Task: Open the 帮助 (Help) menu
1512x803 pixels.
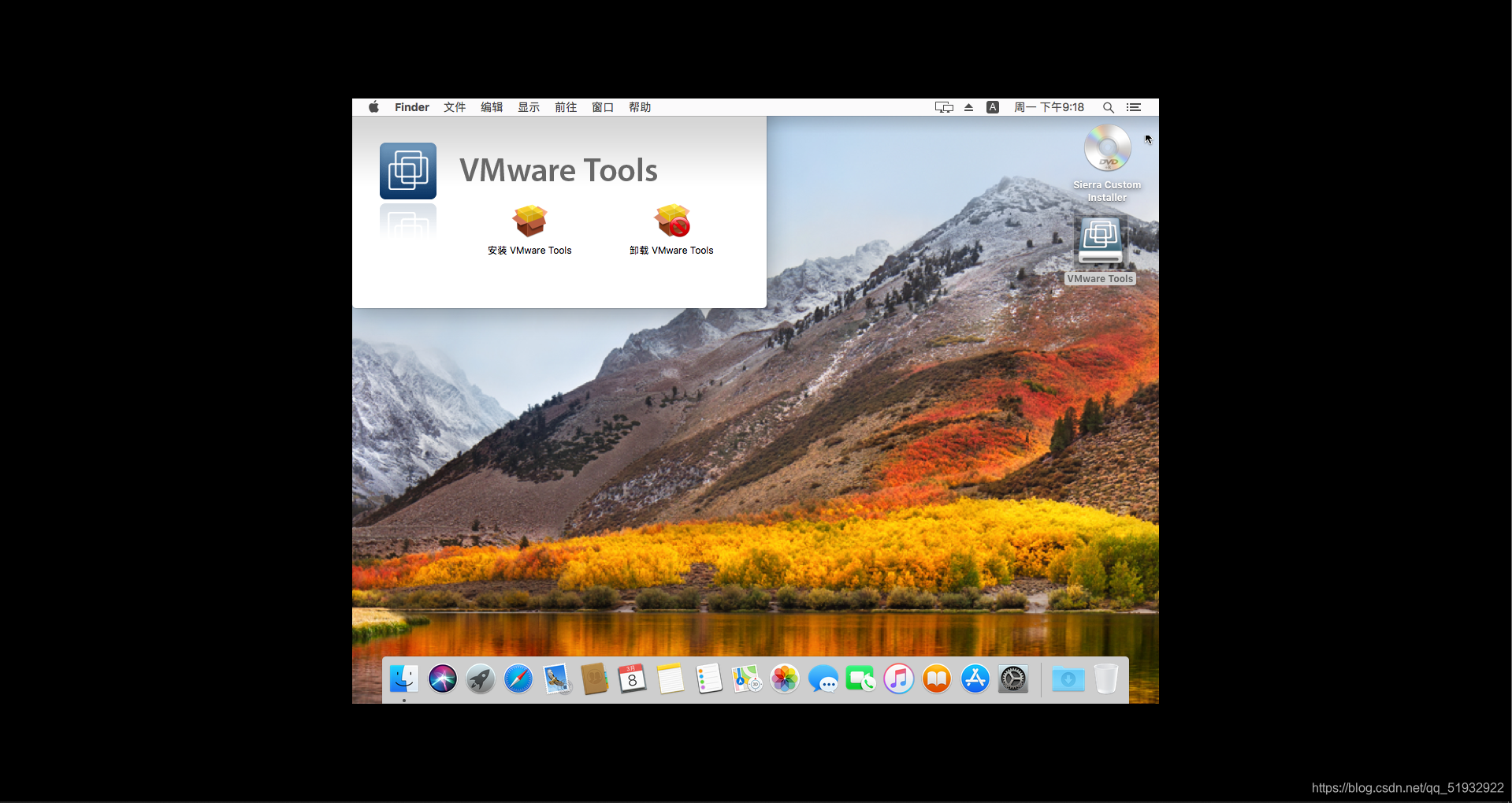Action: click(640, 107)
